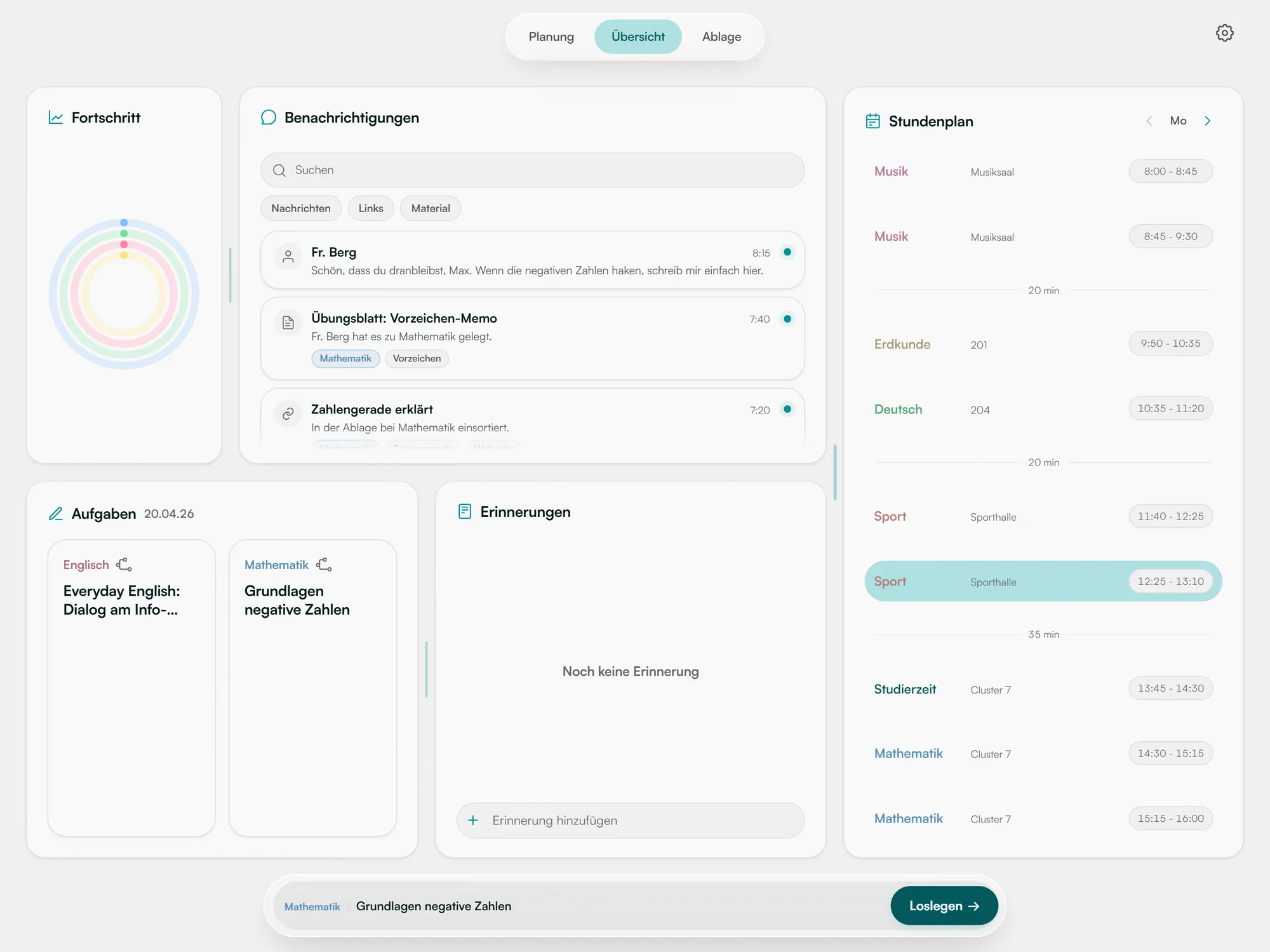Select Studierzeit in Cluster 7
This screenshot has width=1270, height=952.
pyautogui.click(x=1043, y=688)
